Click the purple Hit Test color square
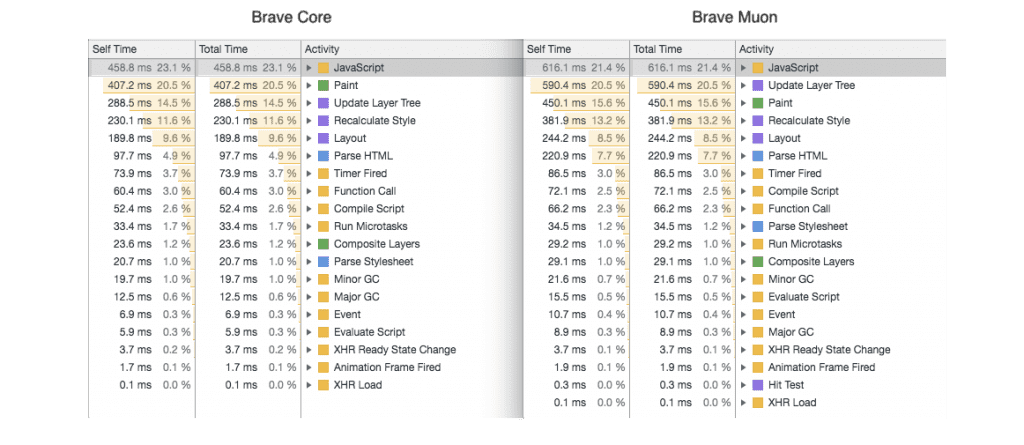The height and width of the screenshot is (445, 1024). (758, 386)
